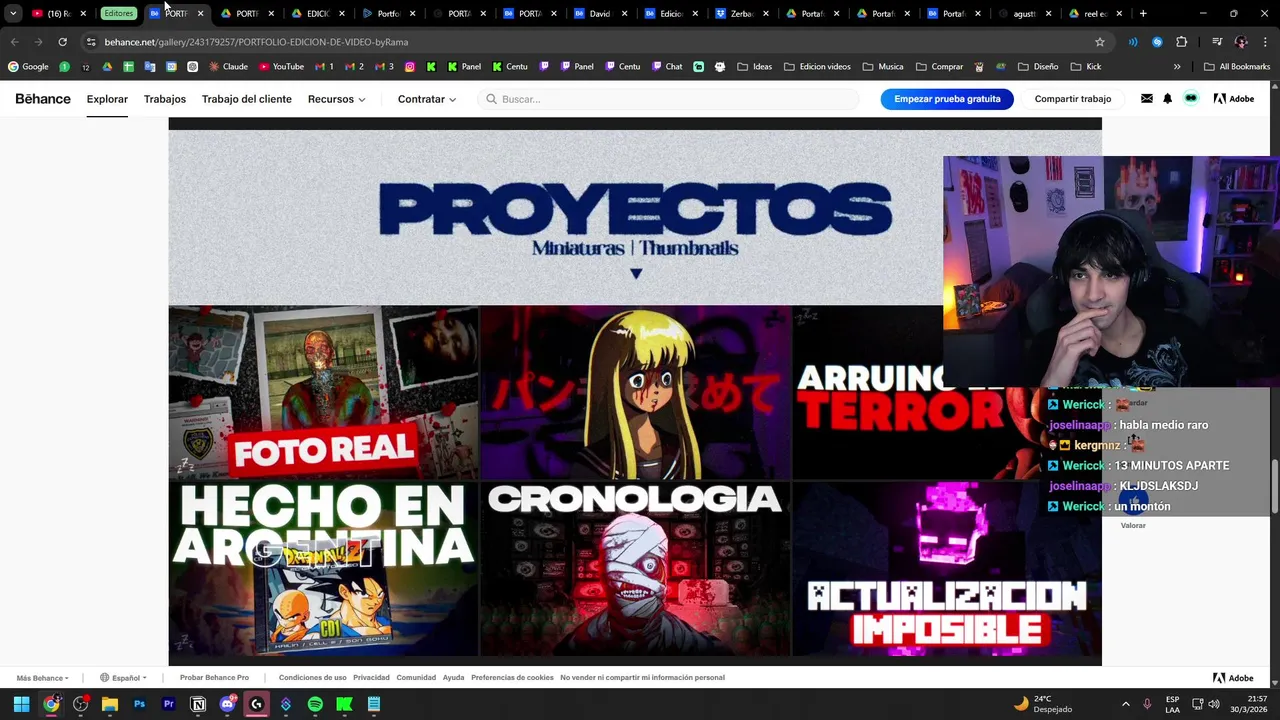Open the YouTube bookmark
Screen dimensions: 1280x720
[281, 67]
